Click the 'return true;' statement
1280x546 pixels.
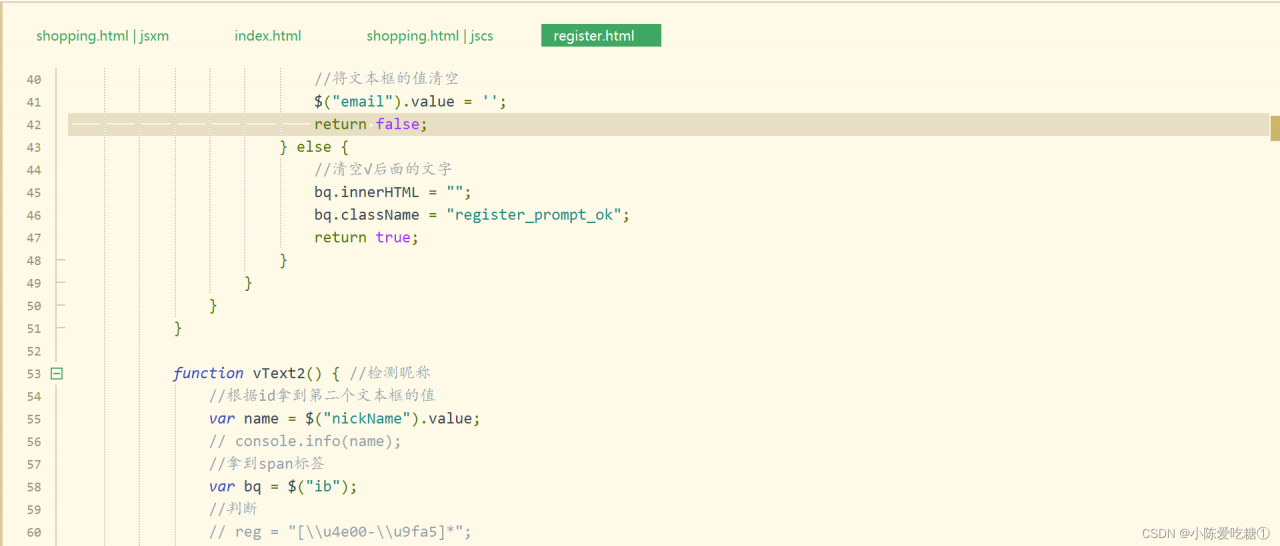(x=366, y=237)
